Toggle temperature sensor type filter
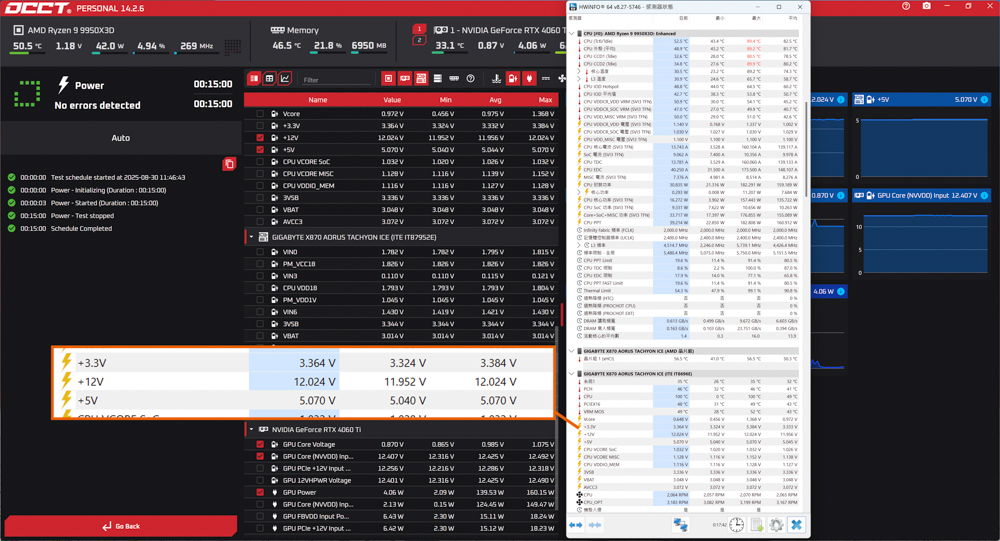This screenshot has height=541, width=1000. point(496,78)
